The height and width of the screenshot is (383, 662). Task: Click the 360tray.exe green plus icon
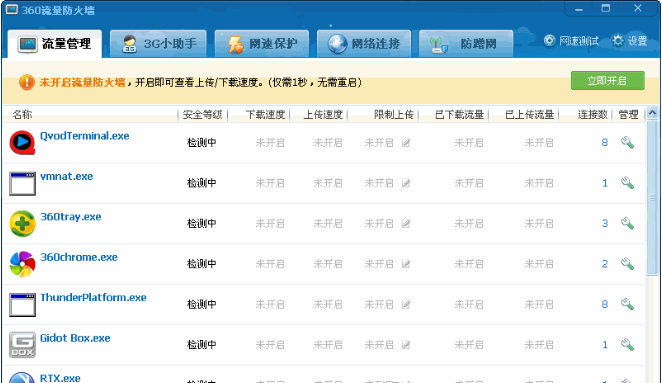point(22,223)
